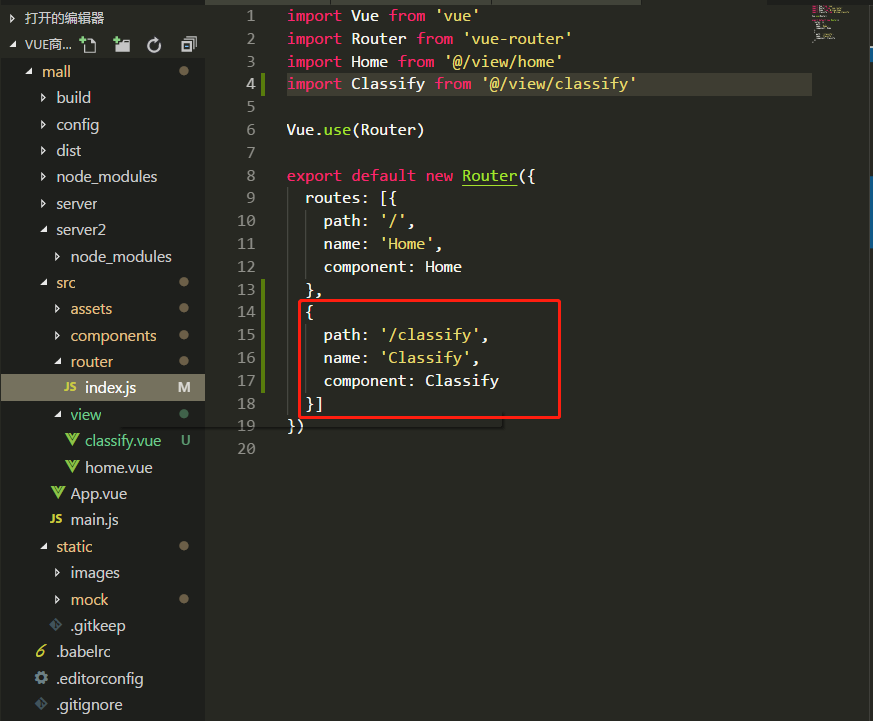Viewport: 873px width, 721px height.
Task: Expand the open editors section (打开的编辑器)
Action: pos(12,18)
